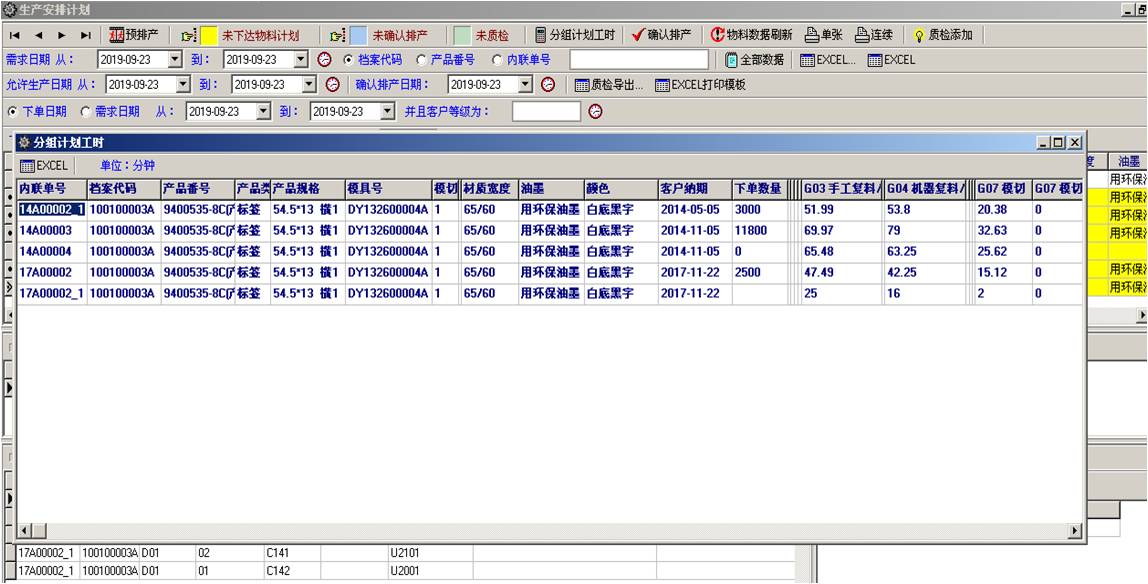This screenshot has width=1148, height=584.
Task: Open the EXCEL打印模板 button
Action: (700, 85)
